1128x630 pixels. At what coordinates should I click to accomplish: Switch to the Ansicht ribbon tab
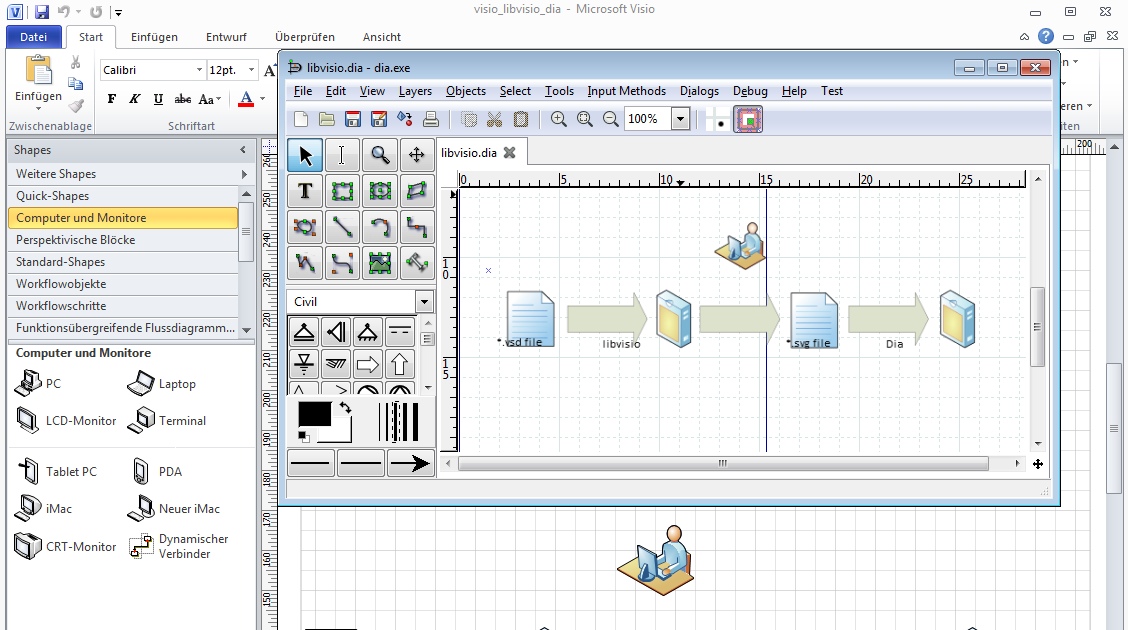[381, 37]
